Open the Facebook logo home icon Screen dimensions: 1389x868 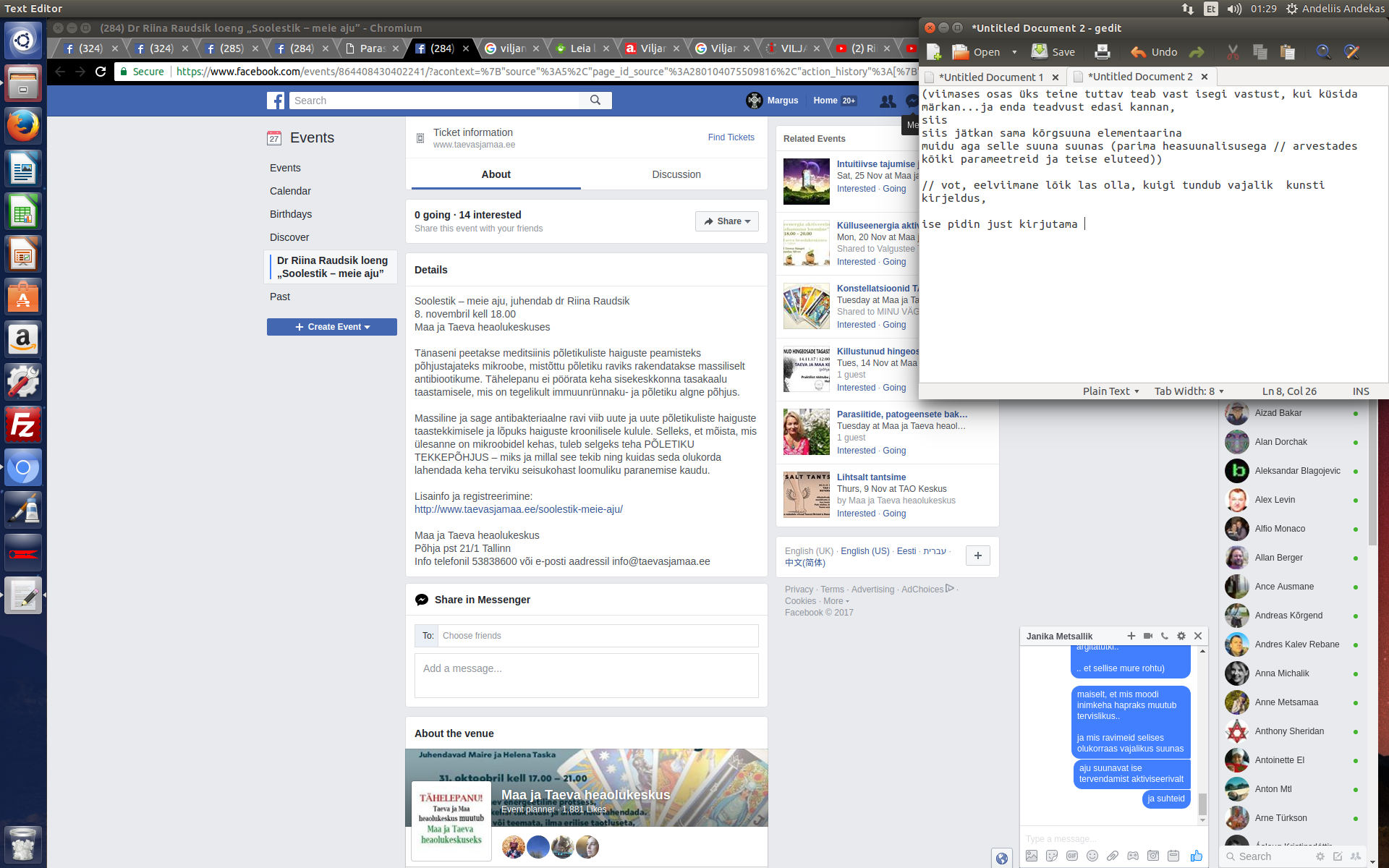pyautogui.click(x=276, y=101)
